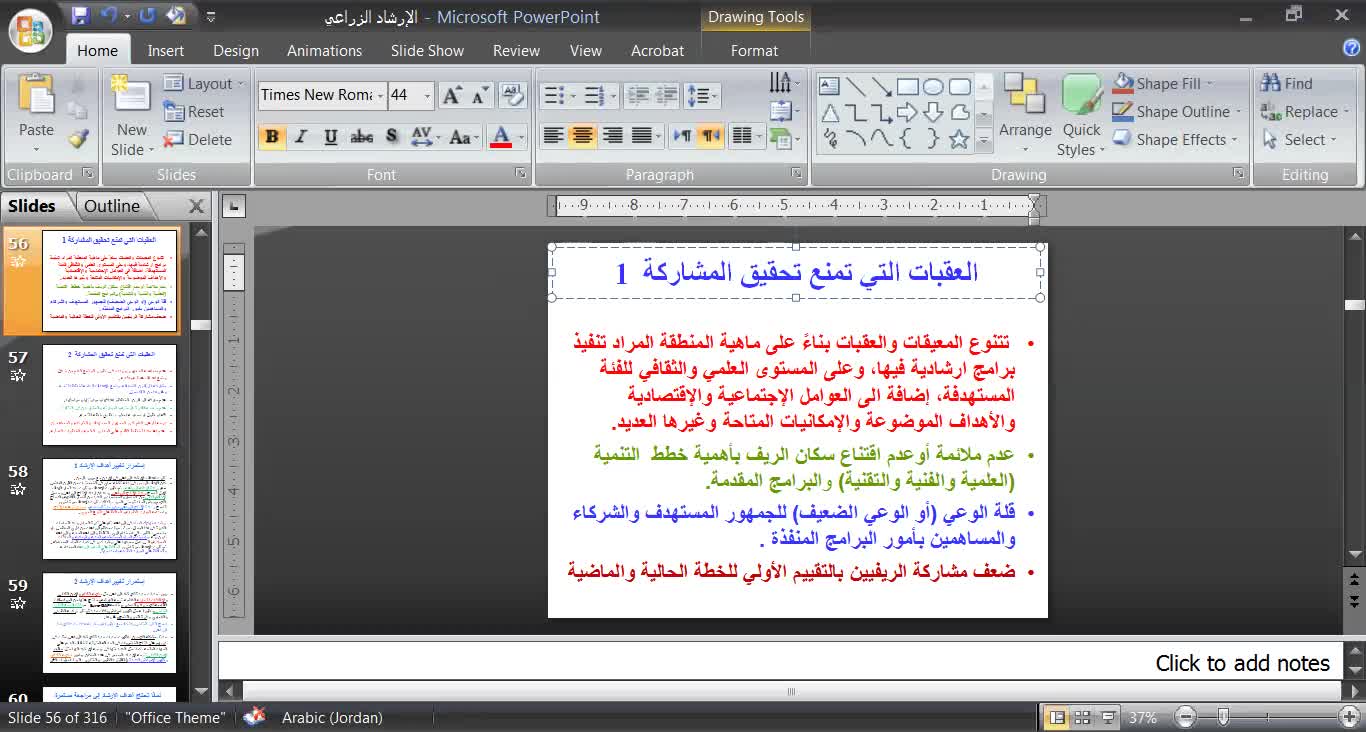Decrease list indent level
The image size is (1366, 732).
click(x=638, y=95)
